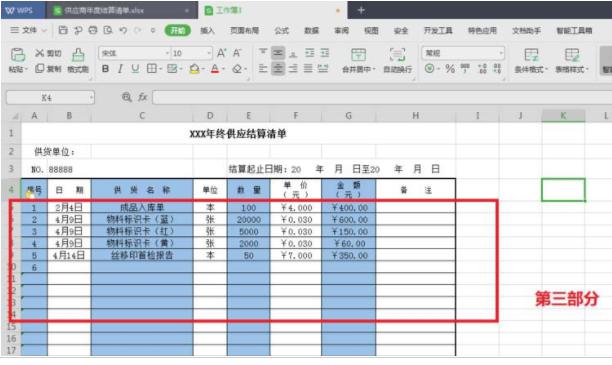
Task: Click the Paste clipboard icon
Action: pyautogui.click(x=18, y=55)
